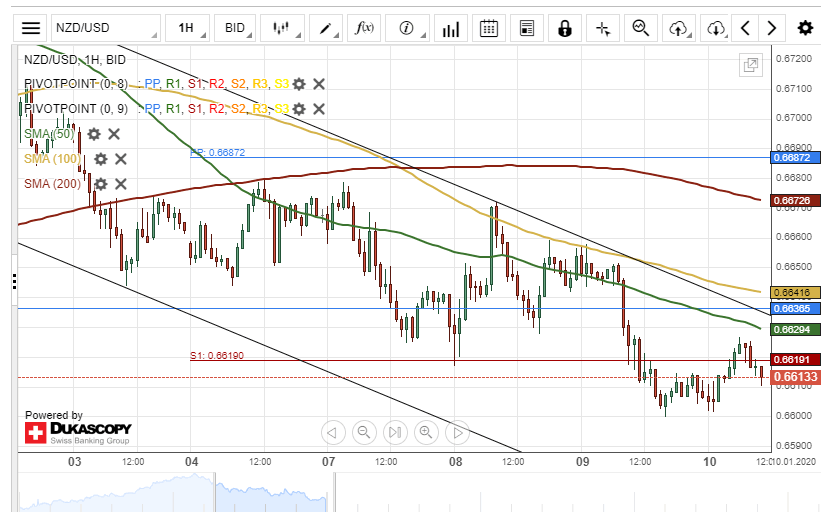Select the dark red 0.66726 SMA price tag
The width and height of the screenshot is (828, 522).
pyautogui.click(x=795, y=201)
